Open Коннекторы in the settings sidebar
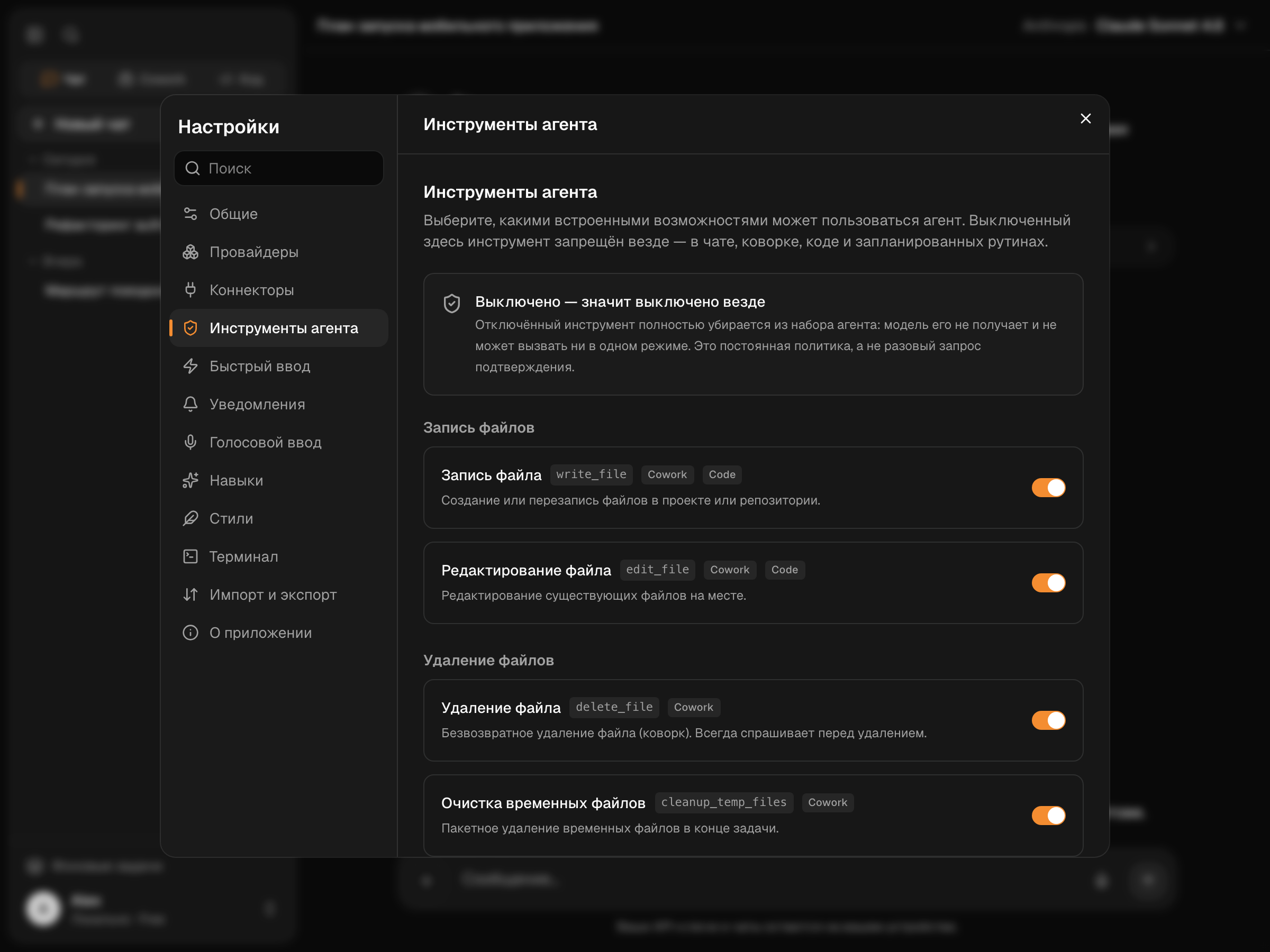 [x=279, y=290]
